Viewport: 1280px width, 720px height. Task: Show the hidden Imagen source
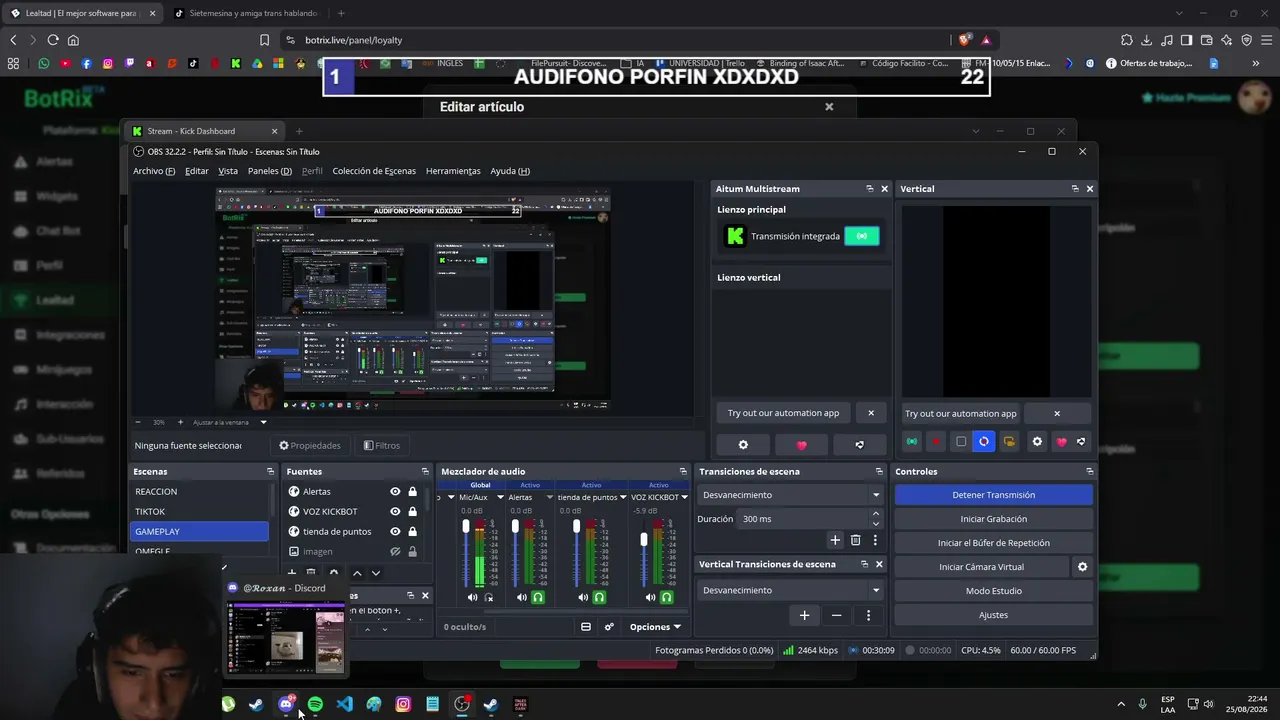[x=395, y=551]
